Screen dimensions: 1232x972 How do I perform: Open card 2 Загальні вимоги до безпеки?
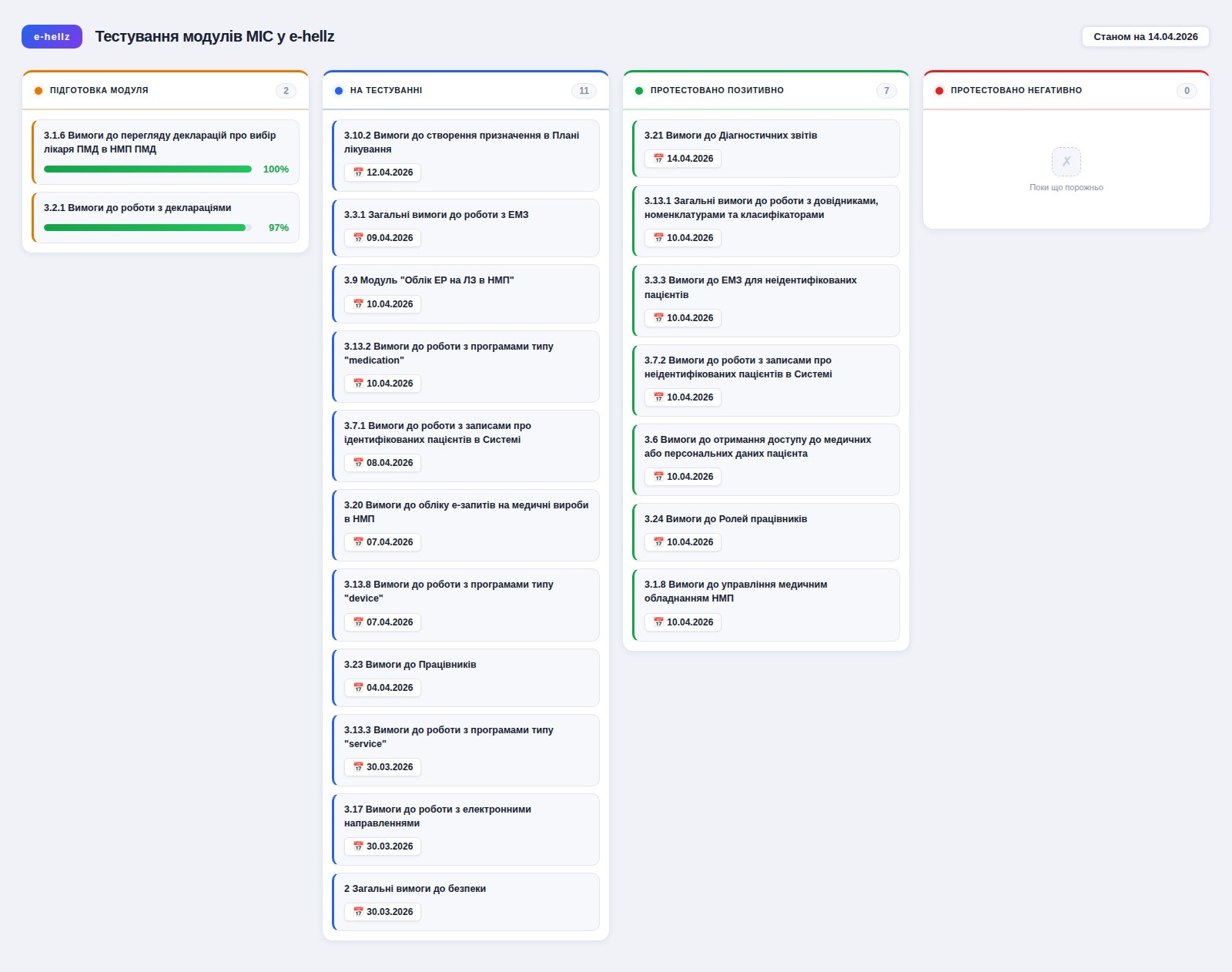coord(466,900)
